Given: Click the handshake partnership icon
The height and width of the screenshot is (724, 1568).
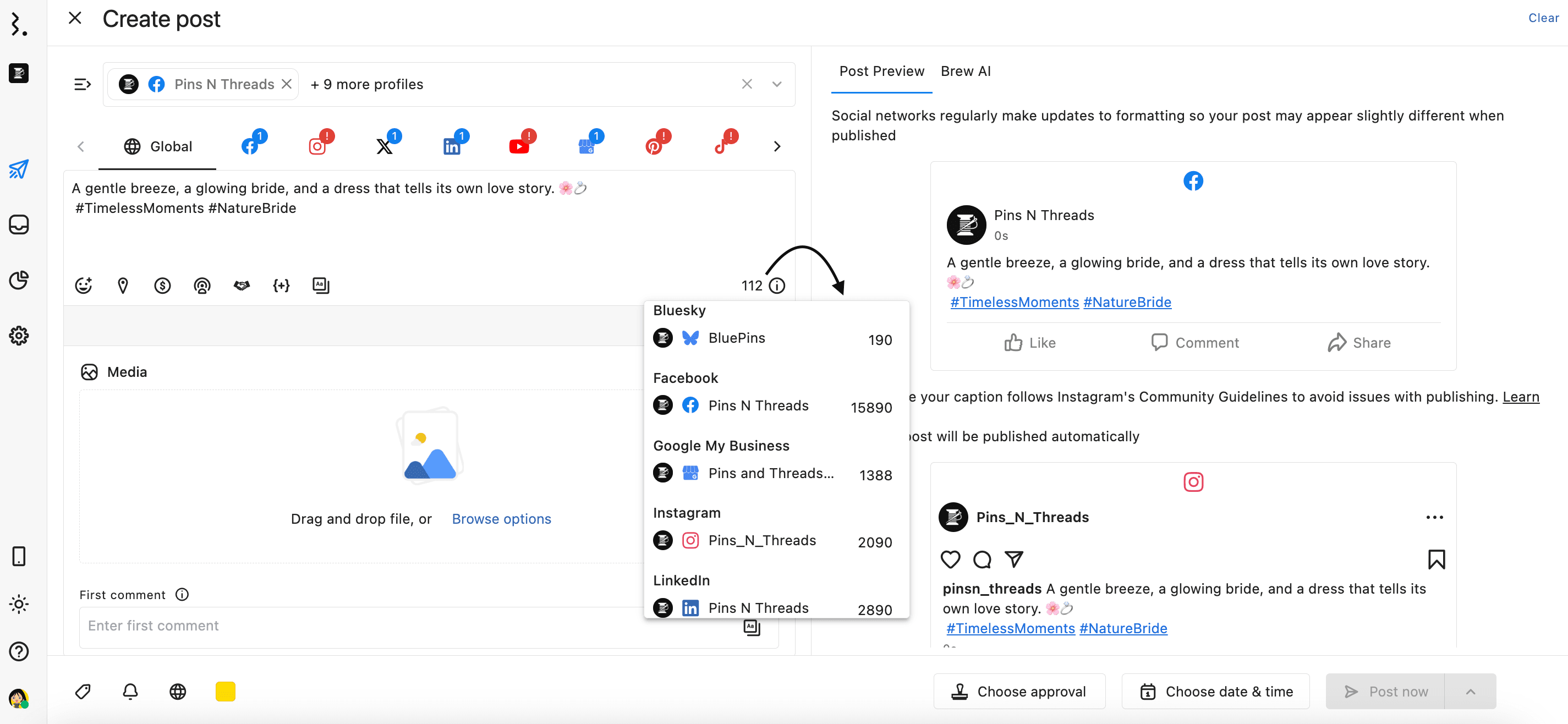Looking at the screenshot, I should click(242, 286).
